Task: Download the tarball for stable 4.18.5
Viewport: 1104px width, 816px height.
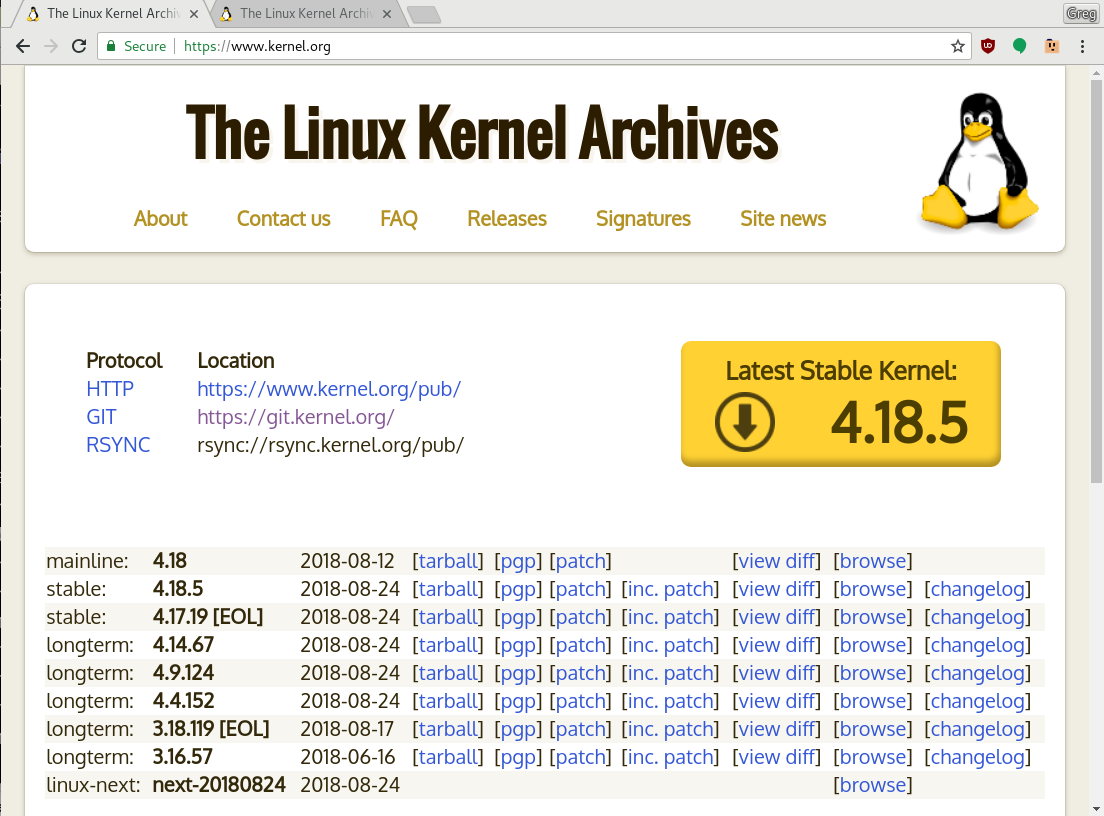Action: point(447,589)
